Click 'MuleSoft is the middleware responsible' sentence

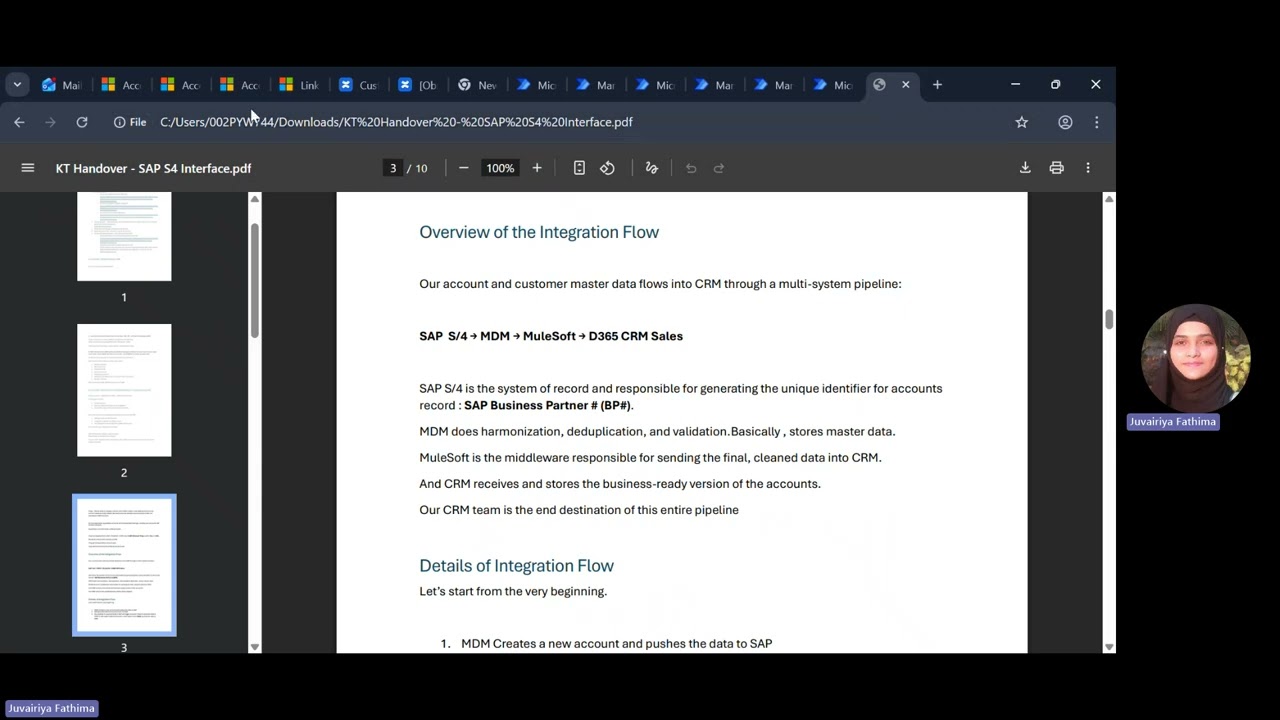point(650,458)
